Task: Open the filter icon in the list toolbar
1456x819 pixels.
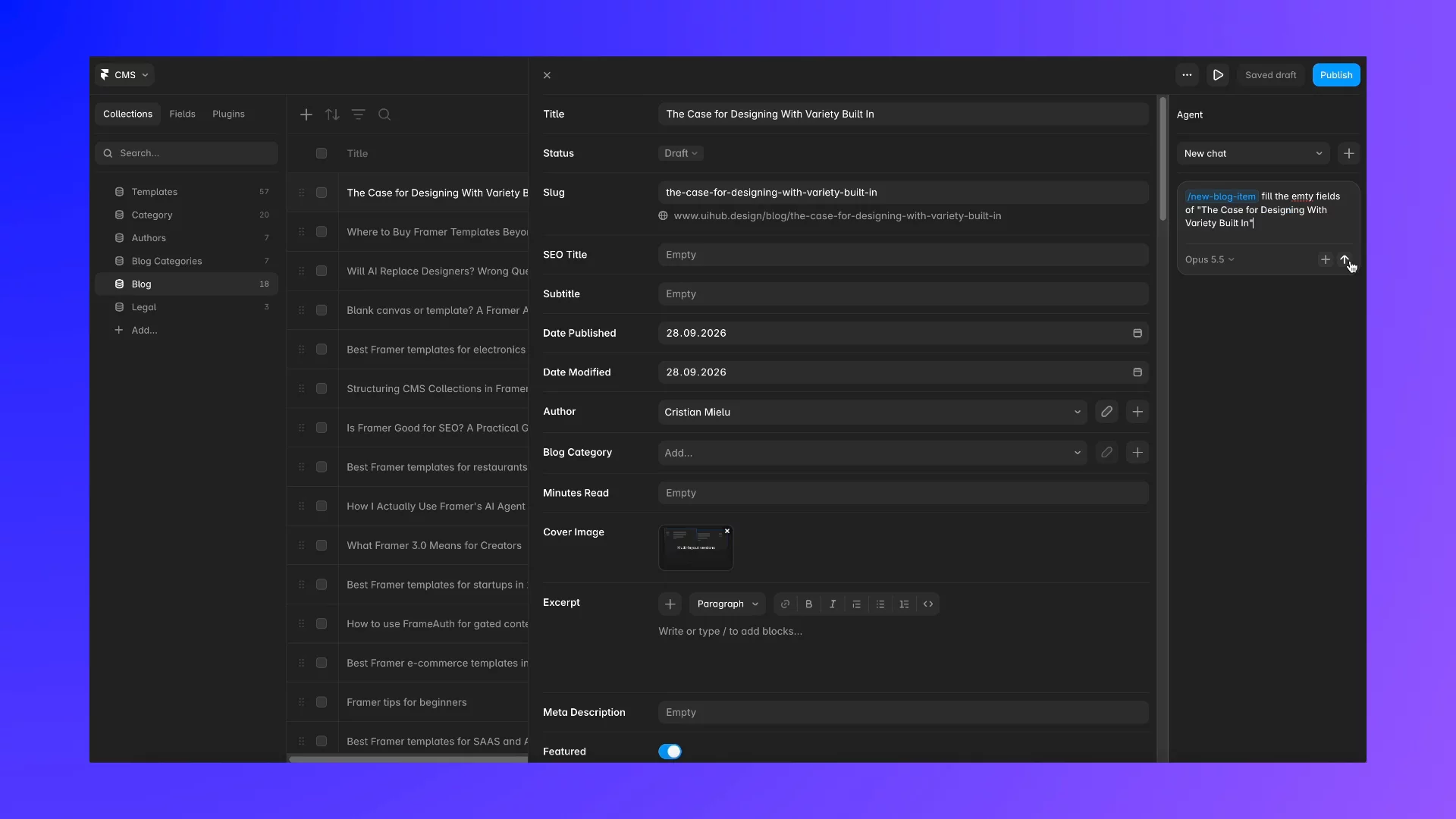Action: [x=358, y=115]
